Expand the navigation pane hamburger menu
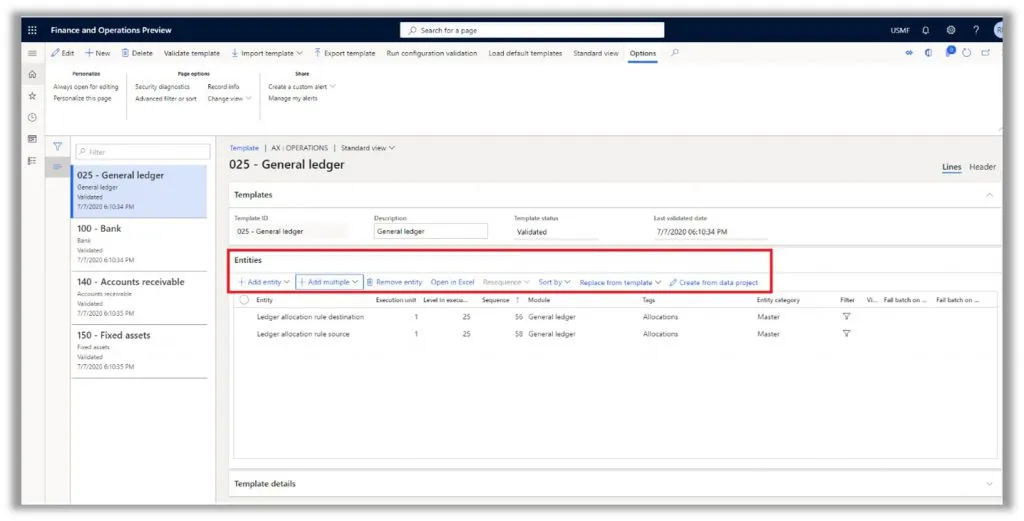Screen dimensions: 1024x521 32,54
